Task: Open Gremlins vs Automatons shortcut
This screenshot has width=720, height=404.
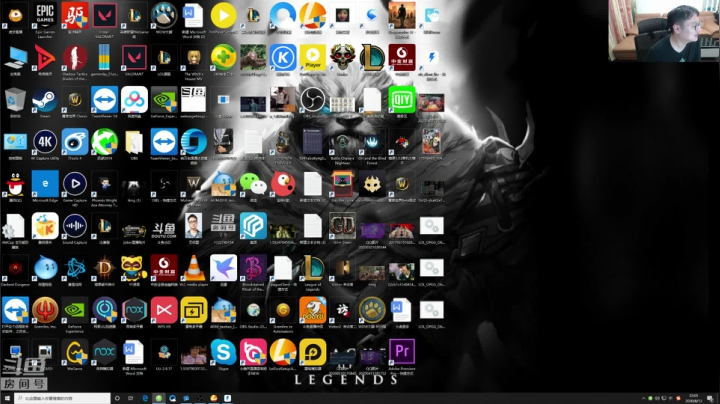Action: 283,310
